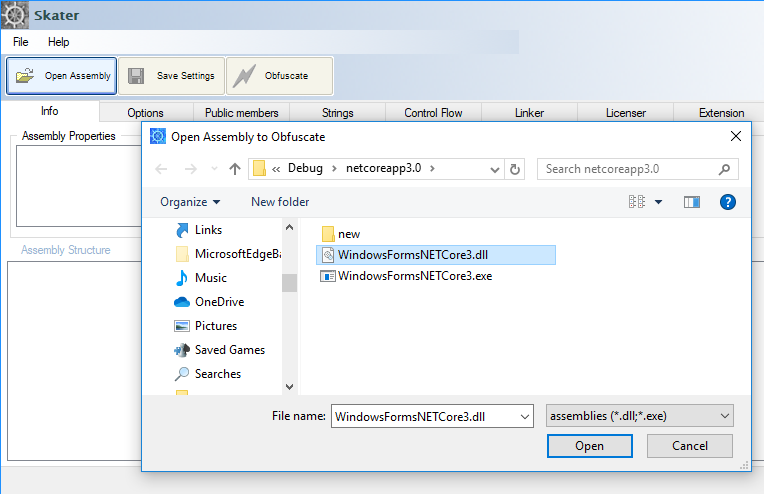
Task: Go forward in the file dialog
Action: [191, 169]
